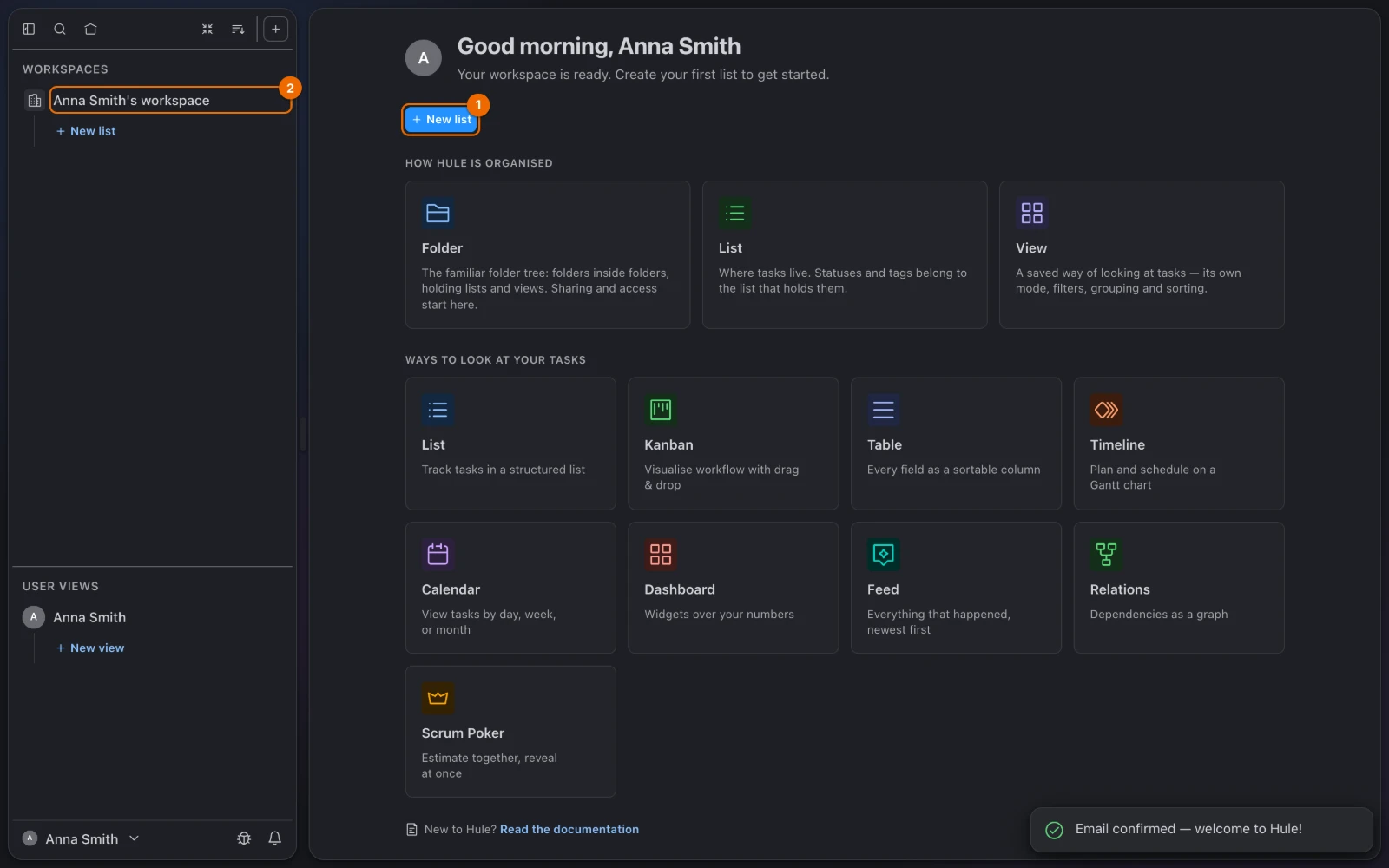The image size is (1389, 868).
Task: Click 'Widgets over your numbers' text
Action: coord(719,615)
